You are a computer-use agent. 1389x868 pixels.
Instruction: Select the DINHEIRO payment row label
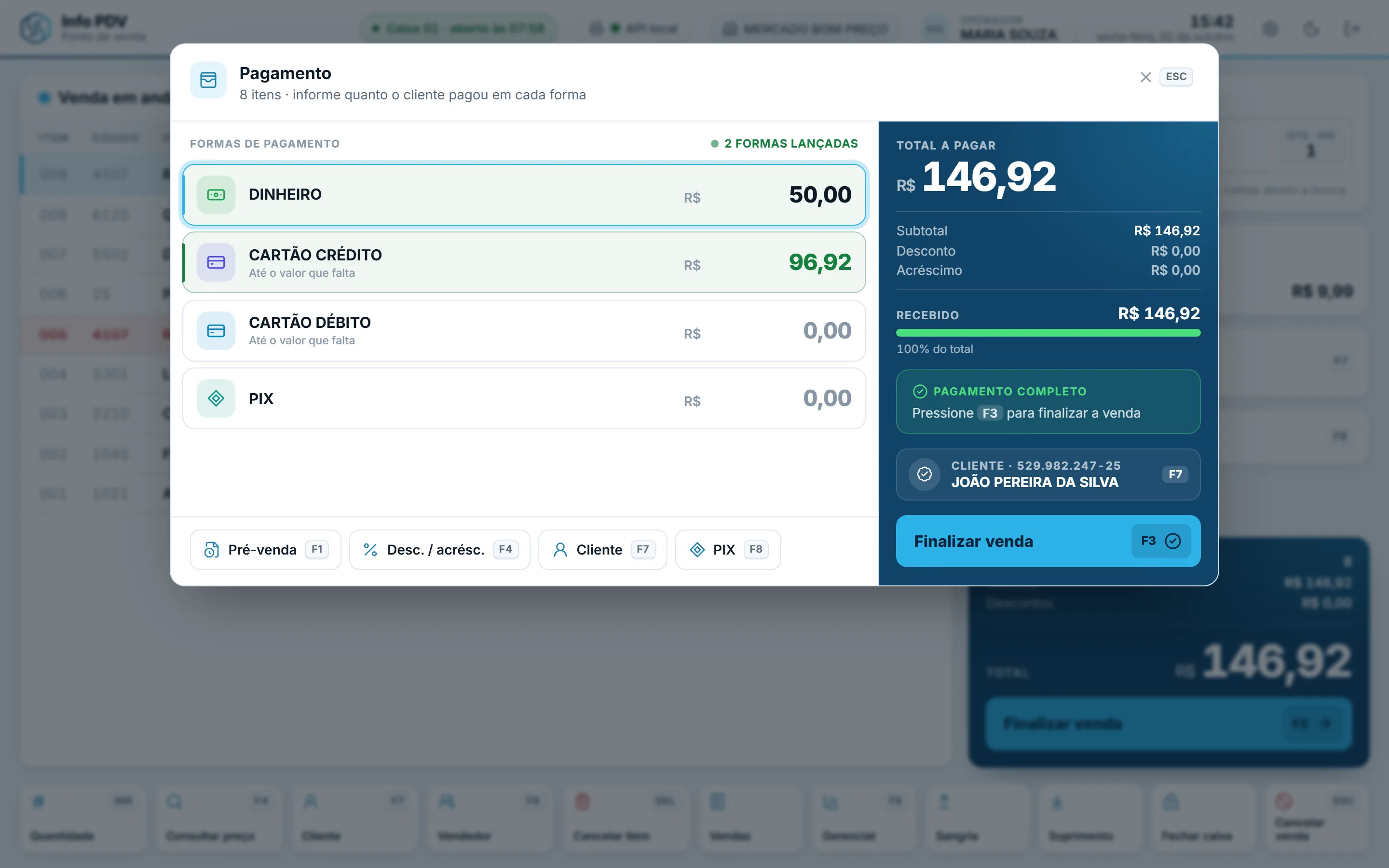coord(285,195)
